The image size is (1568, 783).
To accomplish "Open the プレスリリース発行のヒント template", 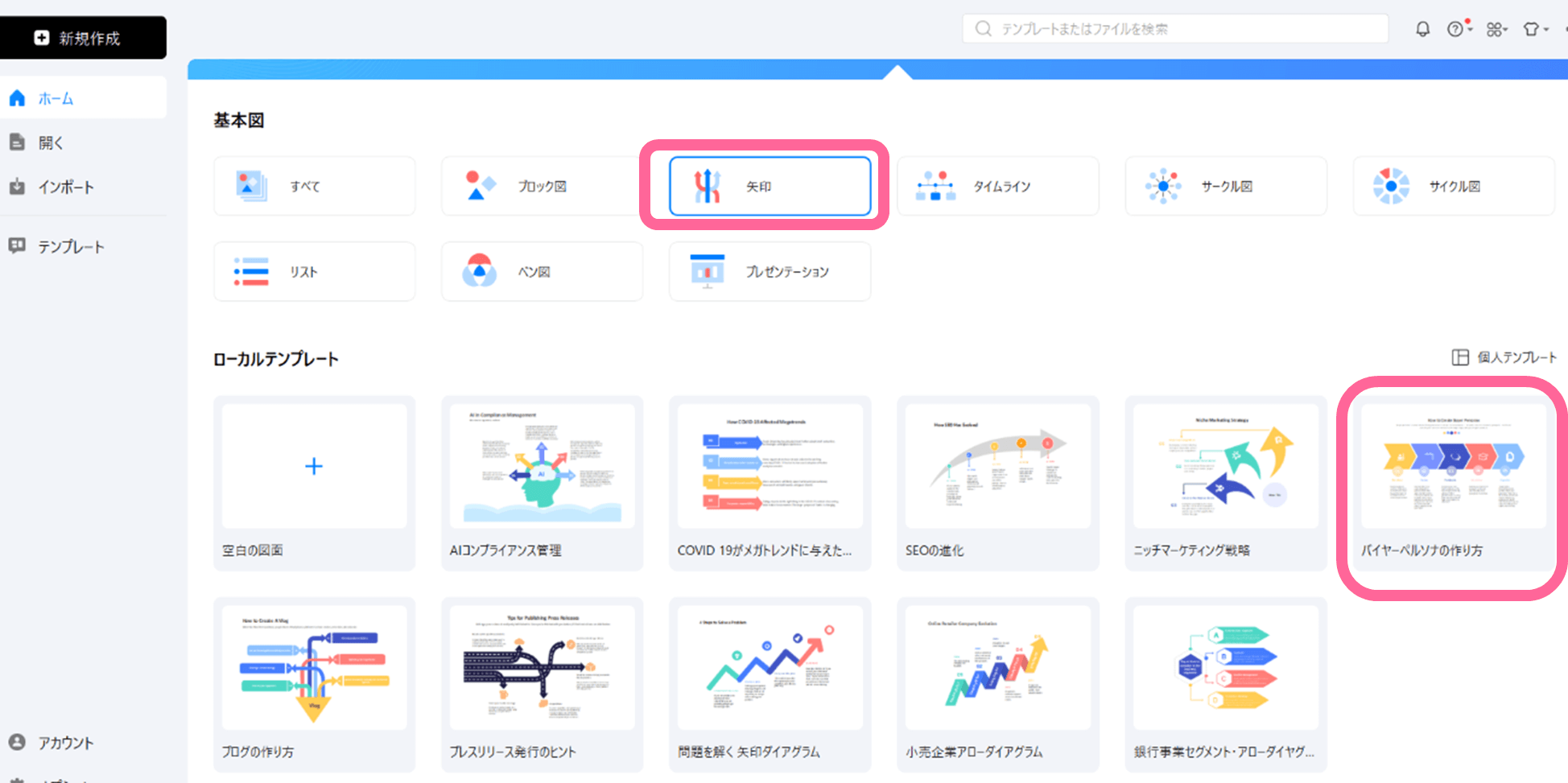I will tap(542, 684).
